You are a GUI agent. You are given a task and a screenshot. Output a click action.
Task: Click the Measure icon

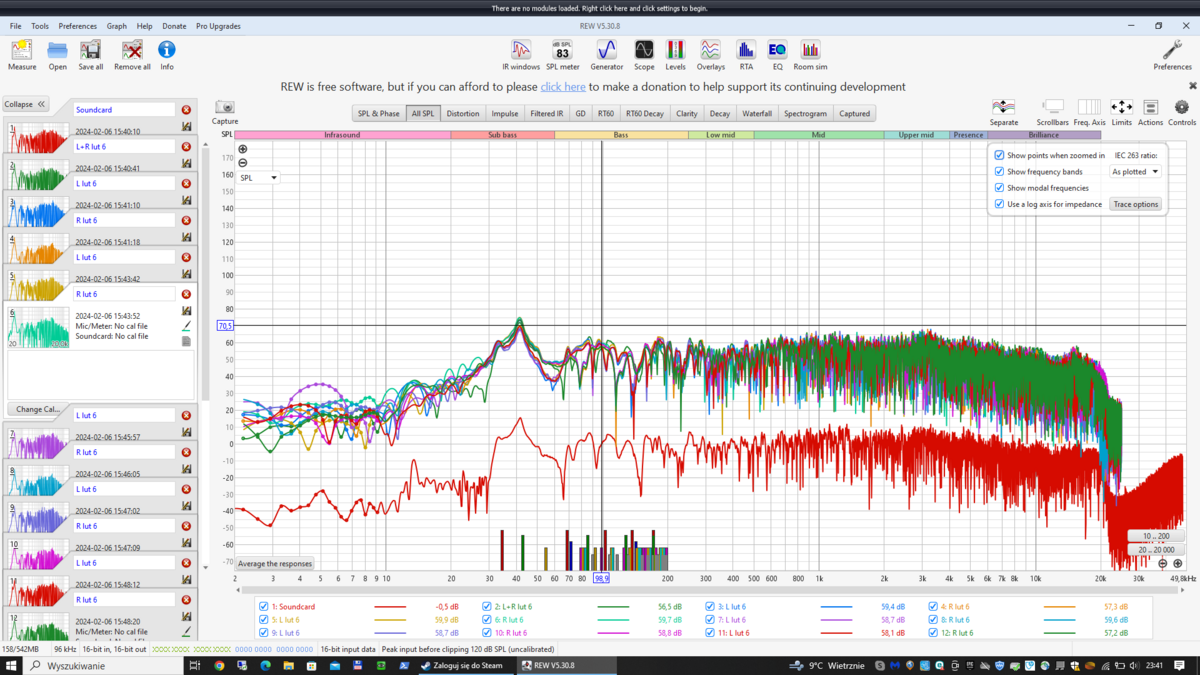pyautogui.click(x=22, y=54)
